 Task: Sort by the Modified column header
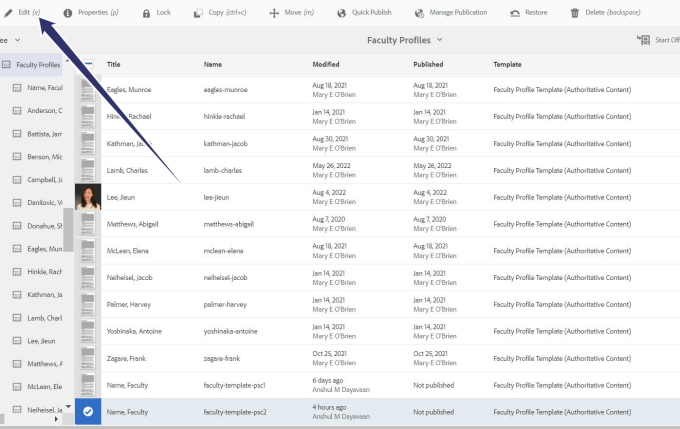[325, 64]
